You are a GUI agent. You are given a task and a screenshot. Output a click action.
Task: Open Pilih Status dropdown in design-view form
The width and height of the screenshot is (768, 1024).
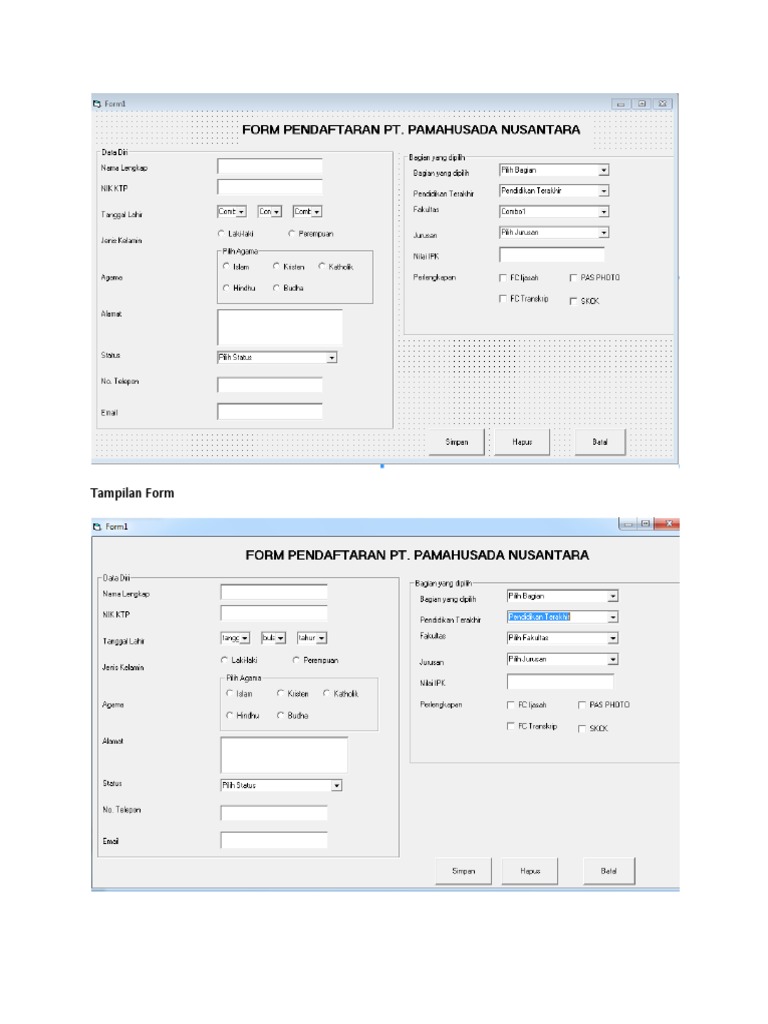pos(277,357)
